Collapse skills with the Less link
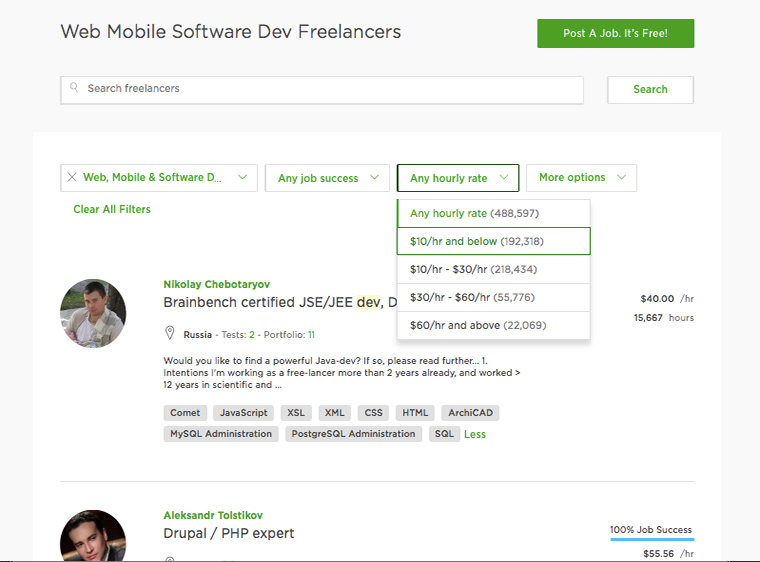The height and width of the screenshot is (562, 760). pos(475,434)
